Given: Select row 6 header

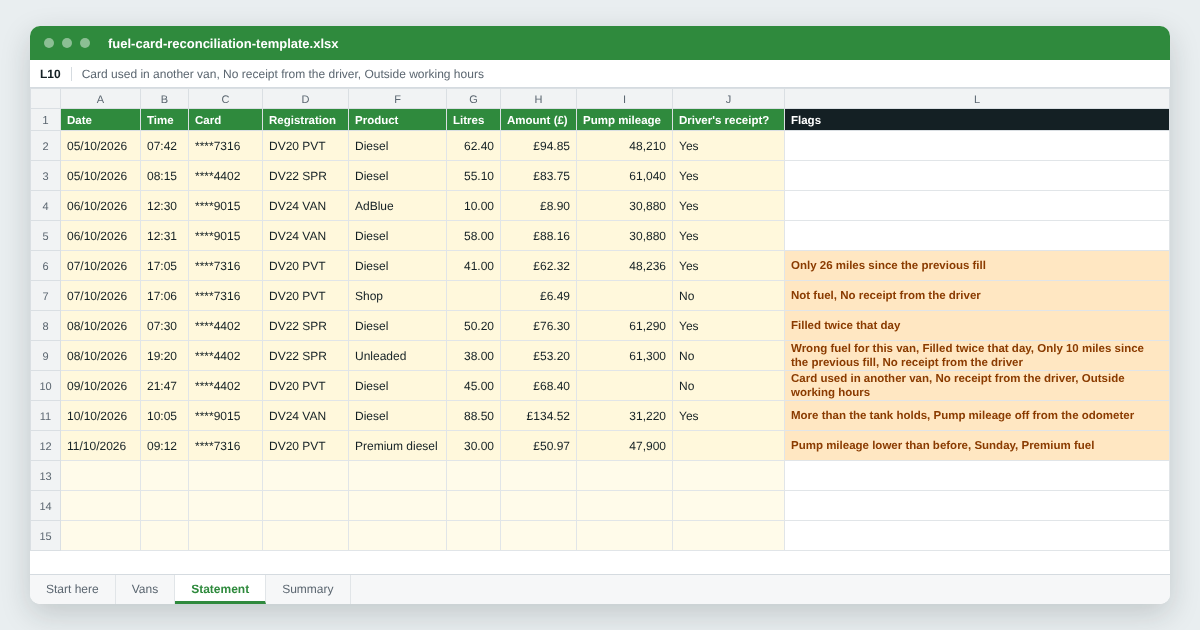Looking at the screenshot, I should [x=45, y=266].
